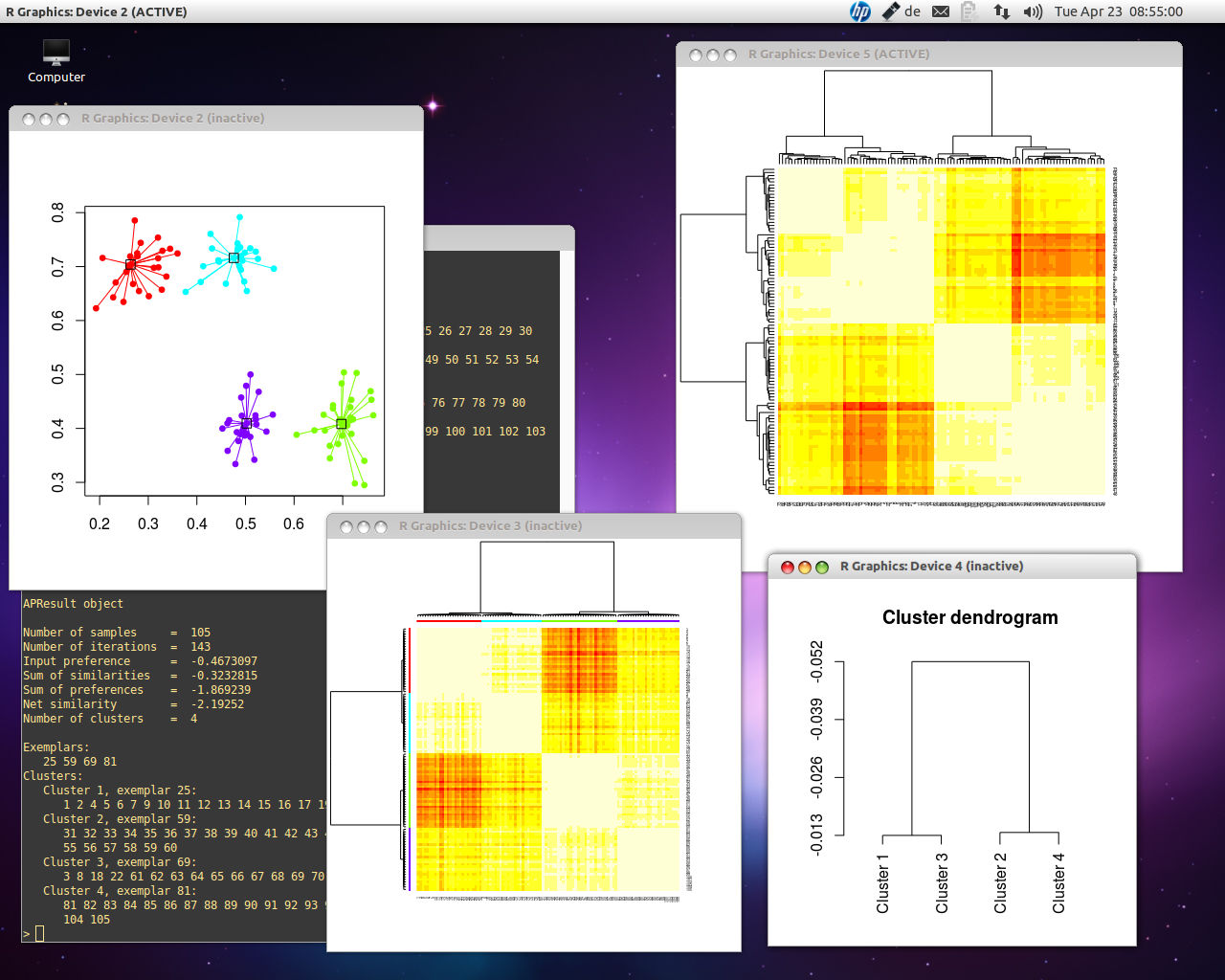Close the R Graphics Device 2 window

pos(29,119)
